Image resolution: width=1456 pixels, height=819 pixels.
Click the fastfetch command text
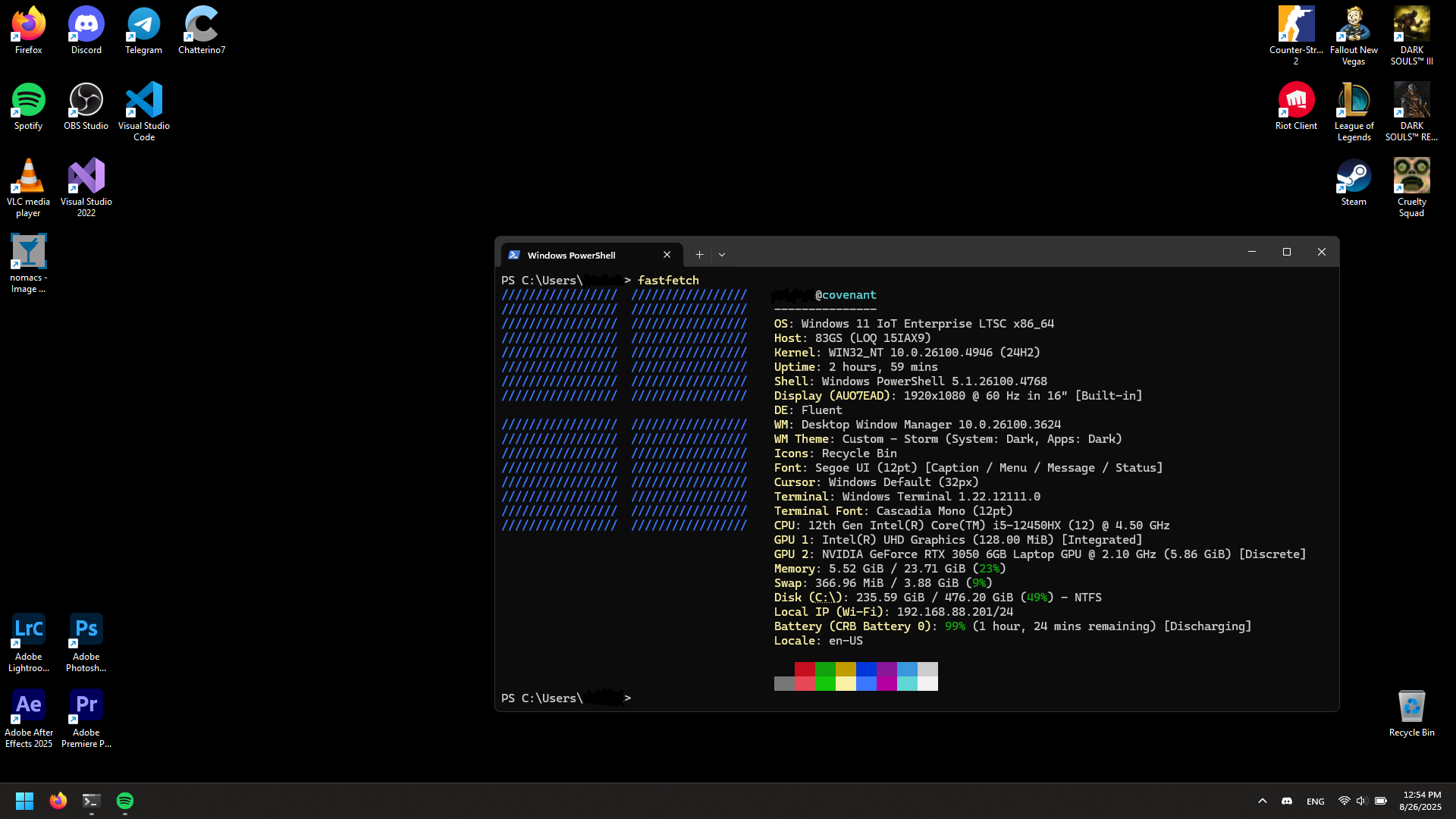(x=668, y=281)
